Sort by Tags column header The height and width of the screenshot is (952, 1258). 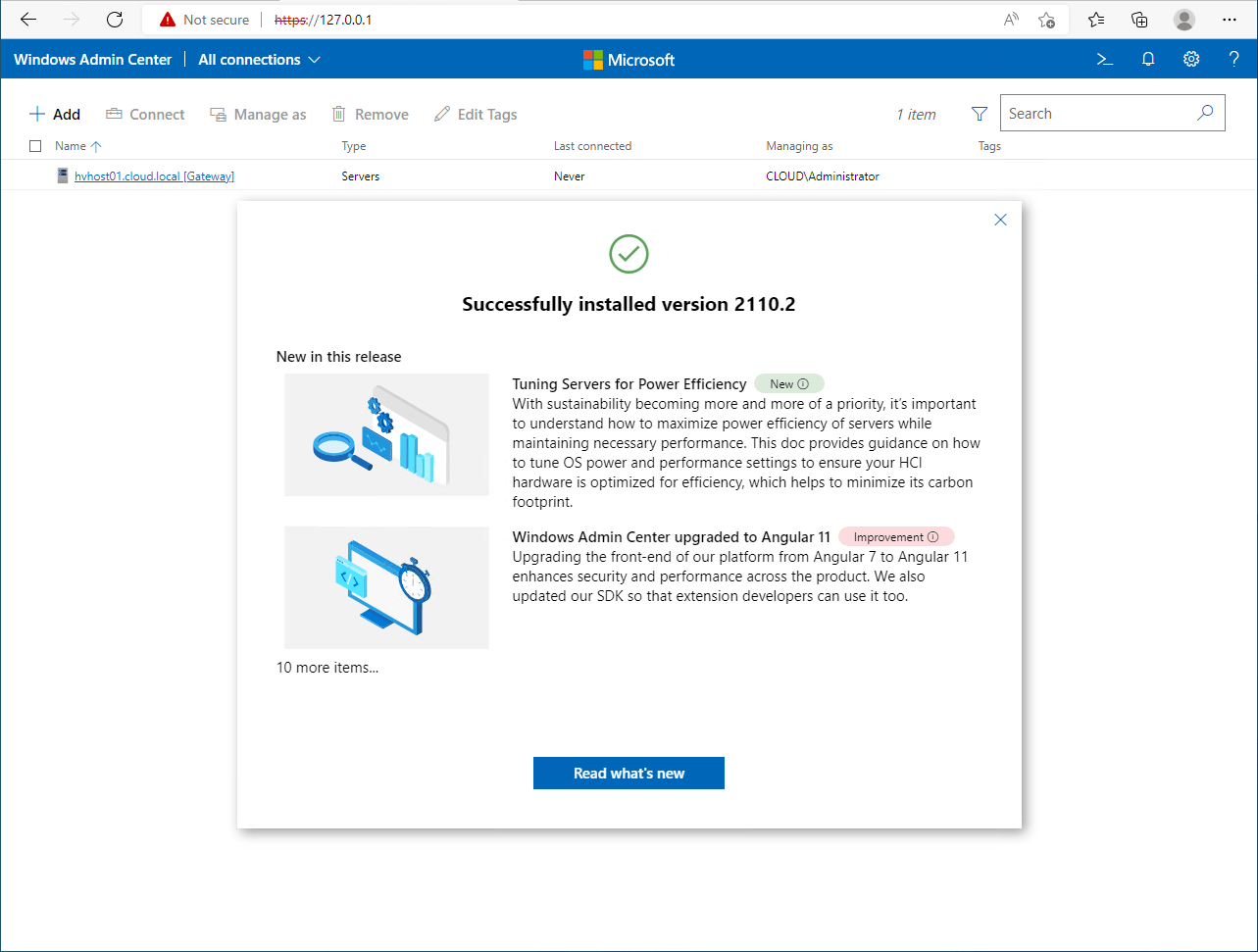pyautogui.click(x=989, y=146)
